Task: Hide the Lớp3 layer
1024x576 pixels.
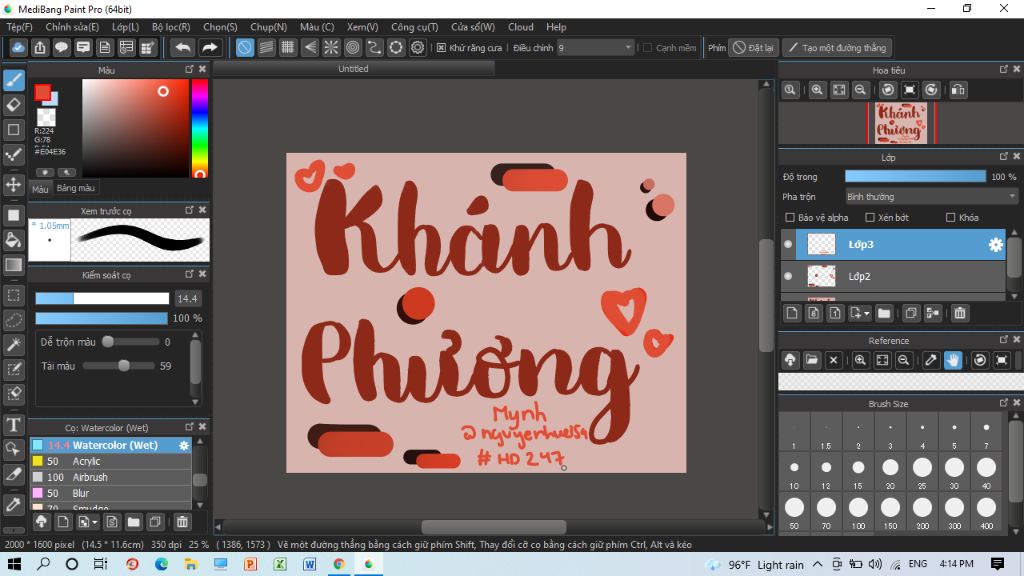Action: tap(788, 244)
